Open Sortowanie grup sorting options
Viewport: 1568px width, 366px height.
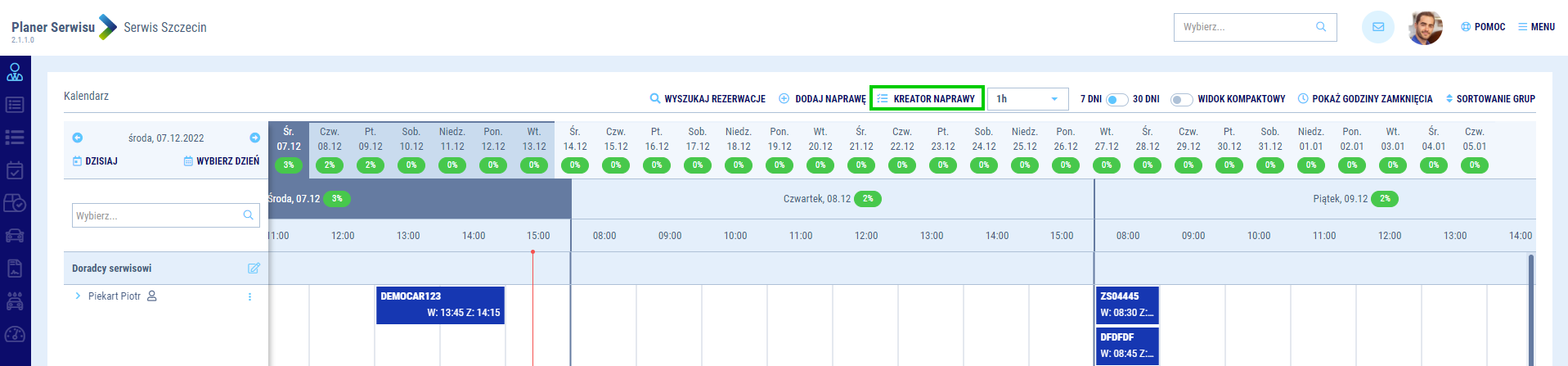(x=1490, y=99)
